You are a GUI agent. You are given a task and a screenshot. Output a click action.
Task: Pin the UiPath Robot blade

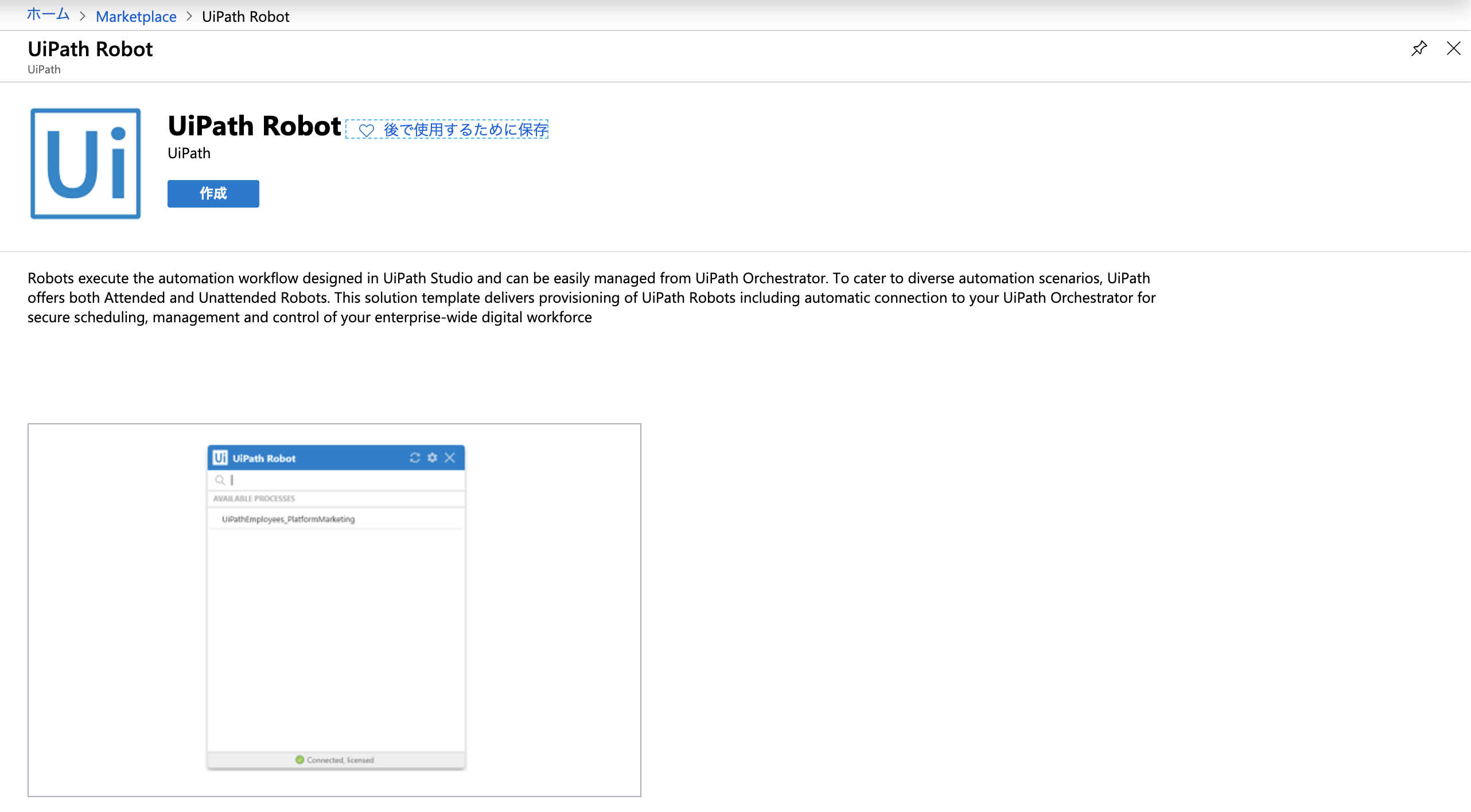click(x=1419, y=49)
